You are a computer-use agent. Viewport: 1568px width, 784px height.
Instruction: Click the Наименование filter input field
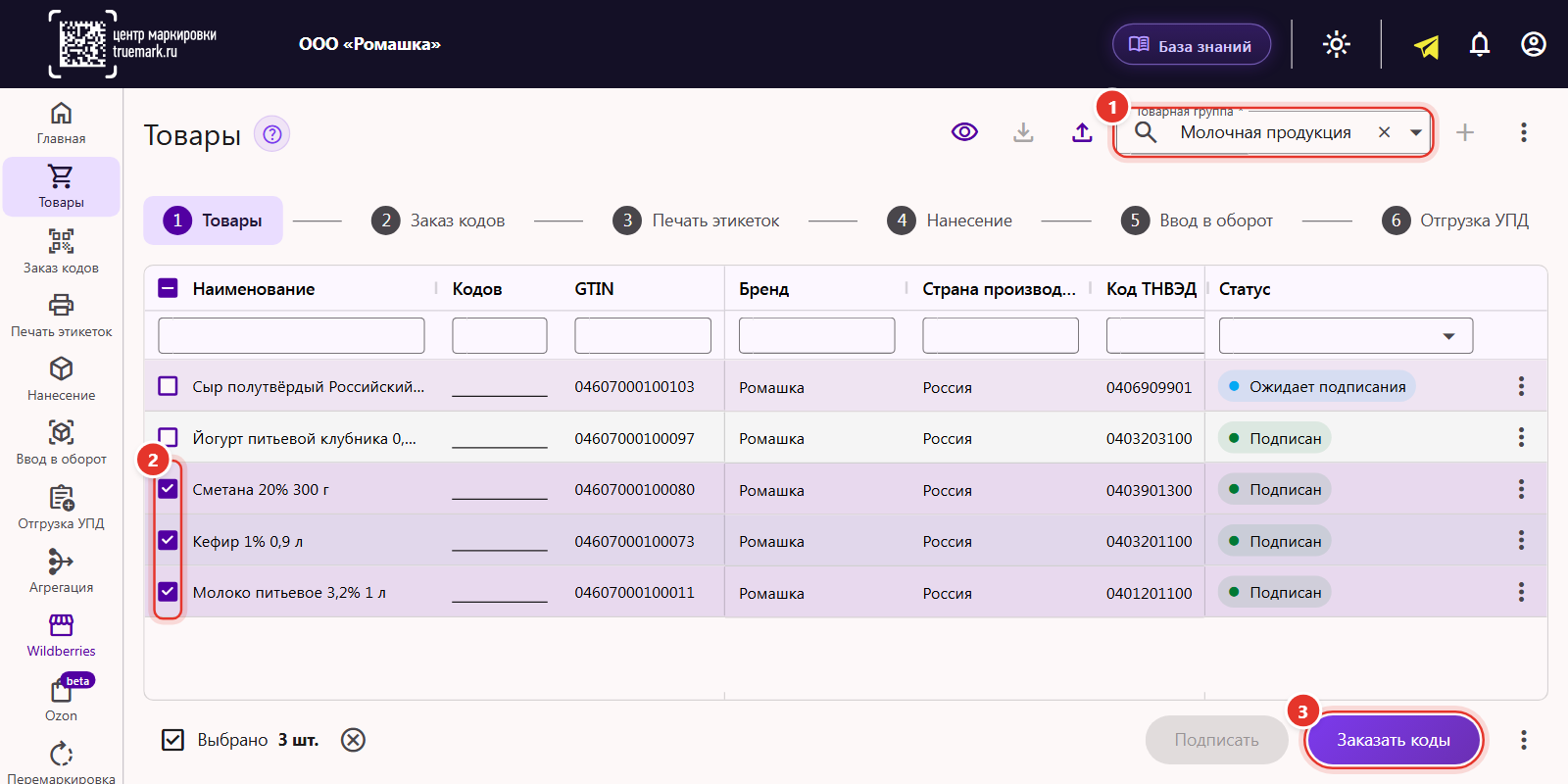(x=291, y=335)
